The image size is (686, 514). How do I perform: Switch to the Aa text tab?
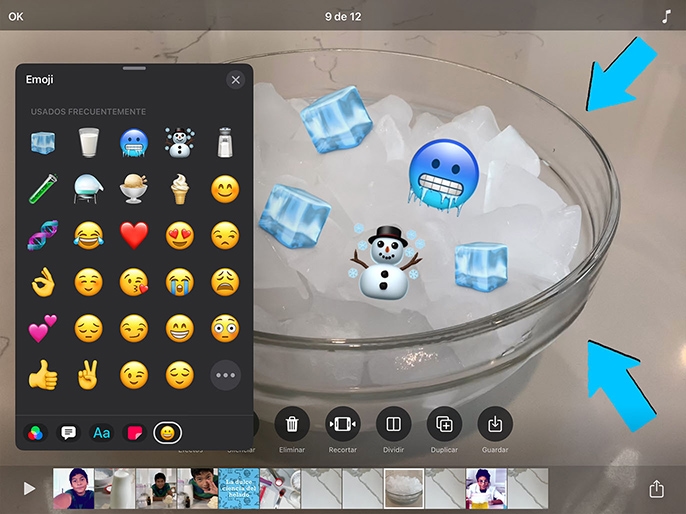(102, 433)
